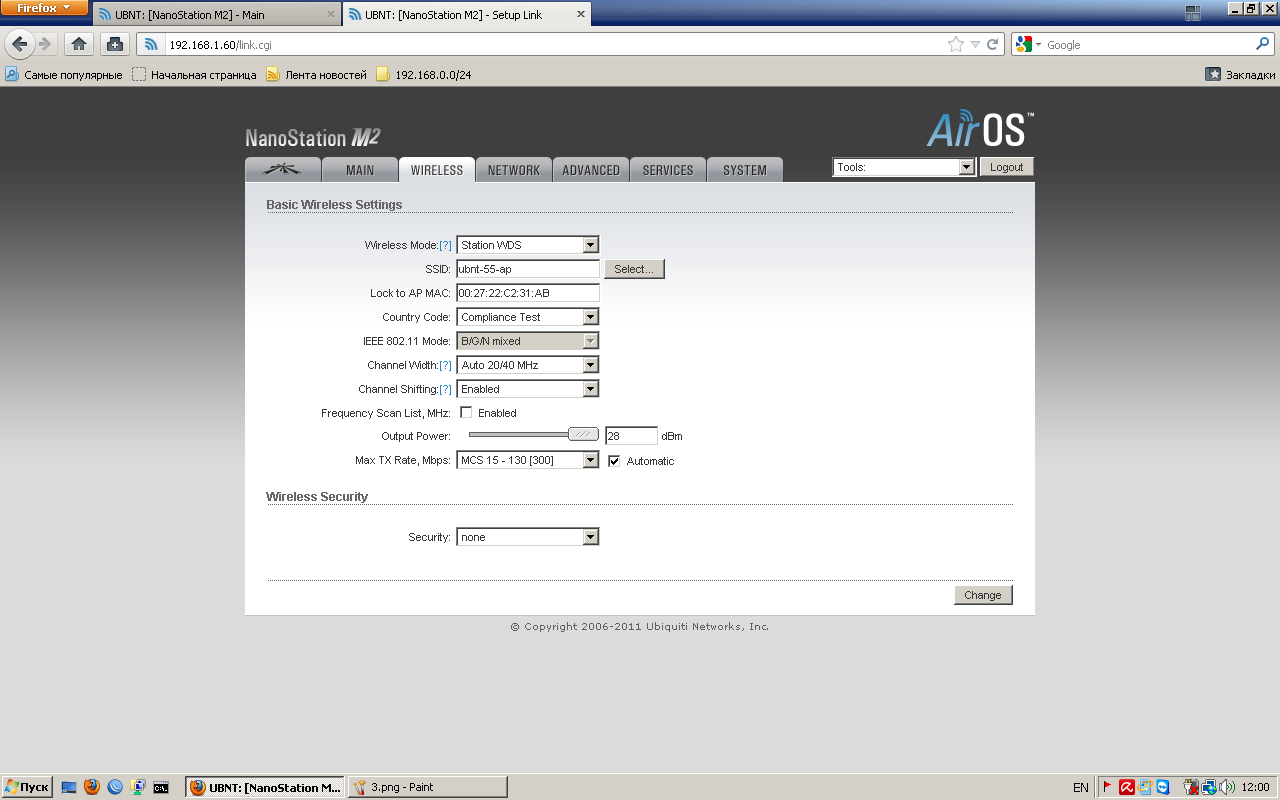Viewport: 1280px width, 800px height.
Task: Open the blue round browser icon in Quick Launch
Action: 115,787
